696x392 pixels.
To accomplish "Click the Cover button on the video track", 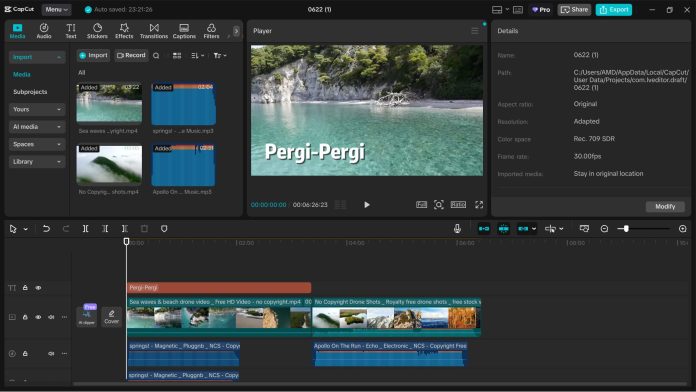I will click(x=111, y=317).
